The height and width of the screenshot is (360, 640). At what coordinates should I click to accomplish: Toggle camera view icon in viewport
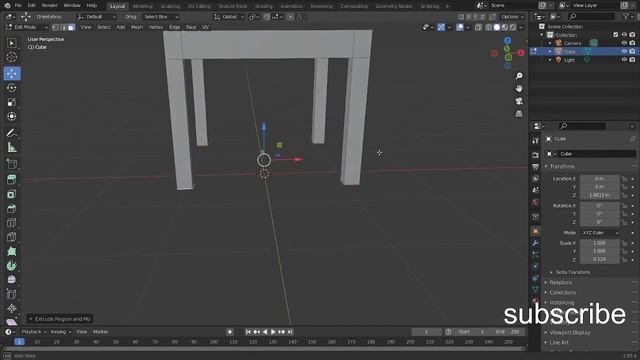(519, 101)
